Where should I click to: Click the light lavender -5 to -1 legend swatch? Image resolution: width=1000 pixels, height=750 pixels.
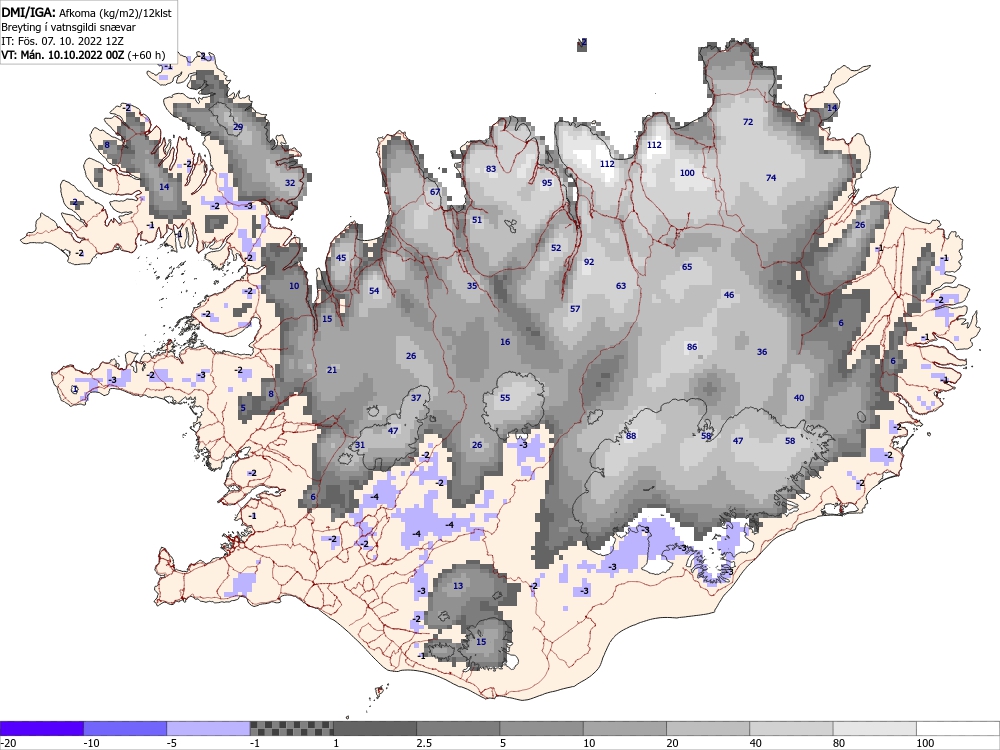(x=209, y=728)
